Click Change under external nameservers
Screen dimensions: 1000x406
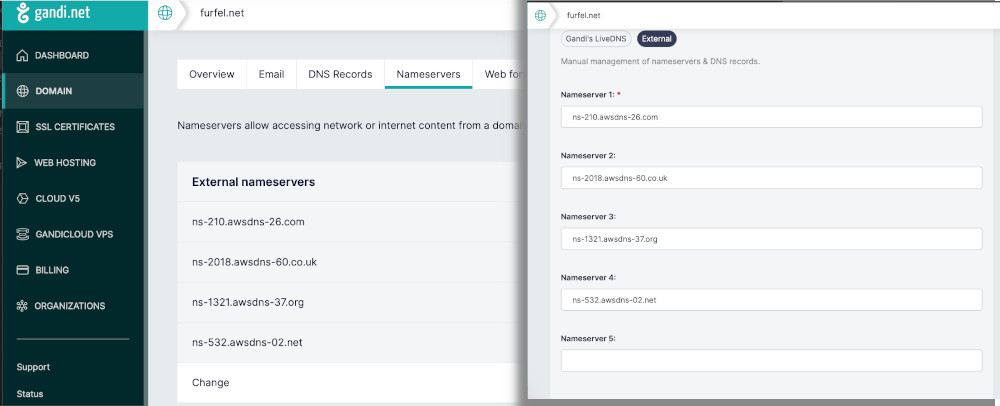point(210,382)
